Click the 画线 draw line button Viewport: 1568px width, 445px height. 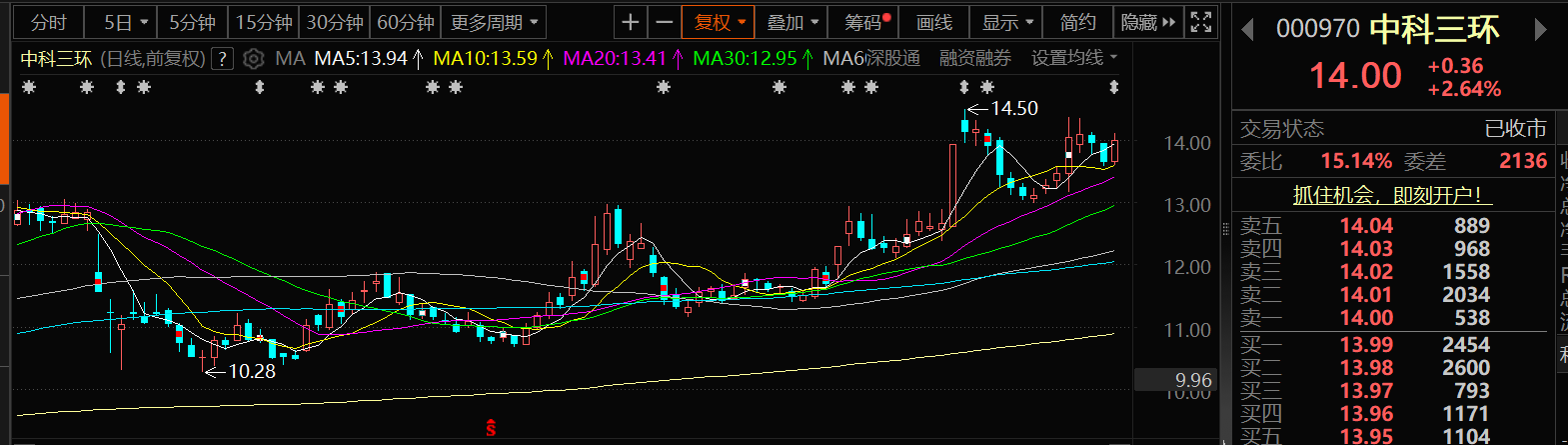click(934, 22)
